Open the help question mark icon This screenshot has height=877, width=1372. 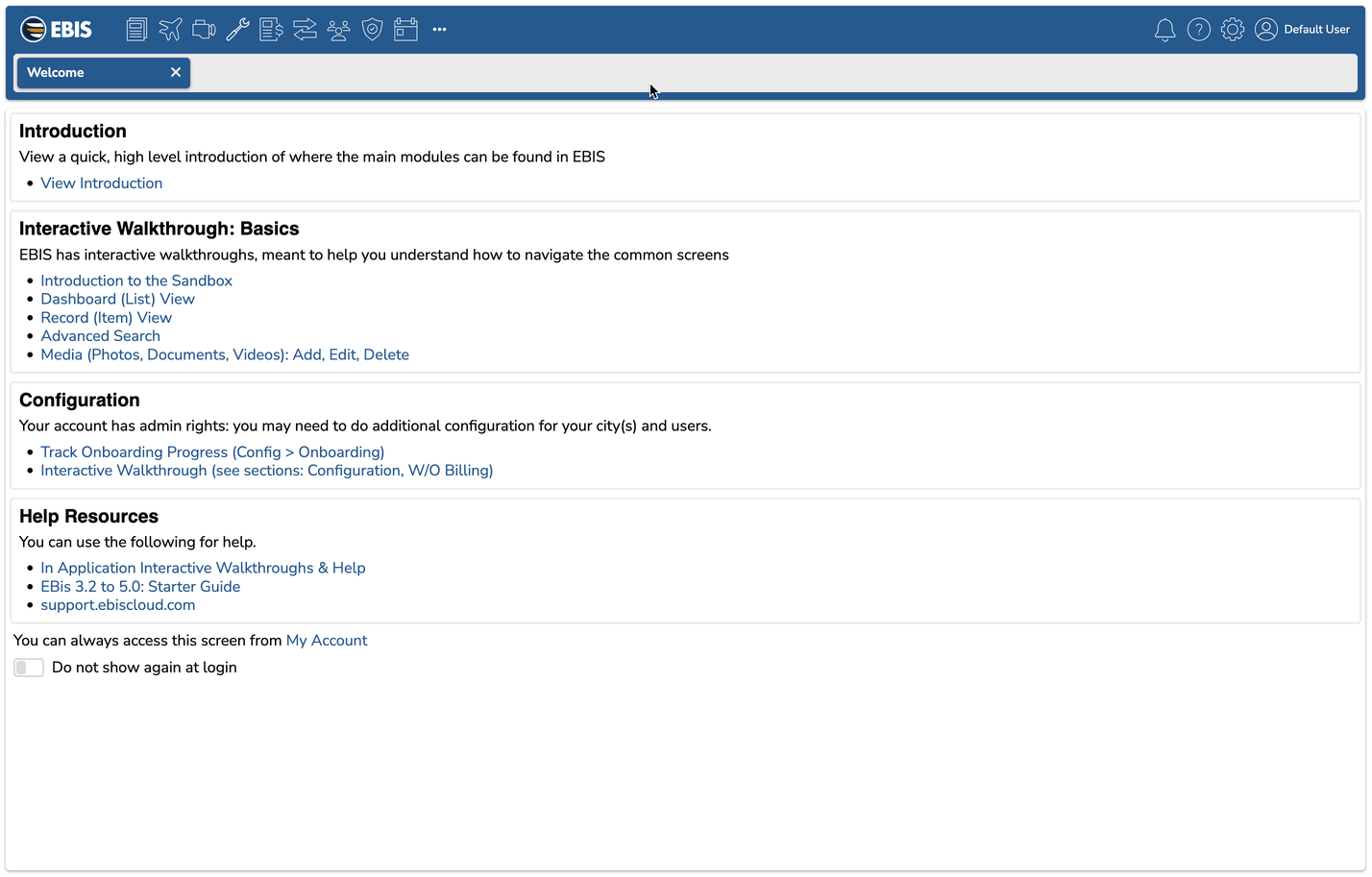(1198, 30)
